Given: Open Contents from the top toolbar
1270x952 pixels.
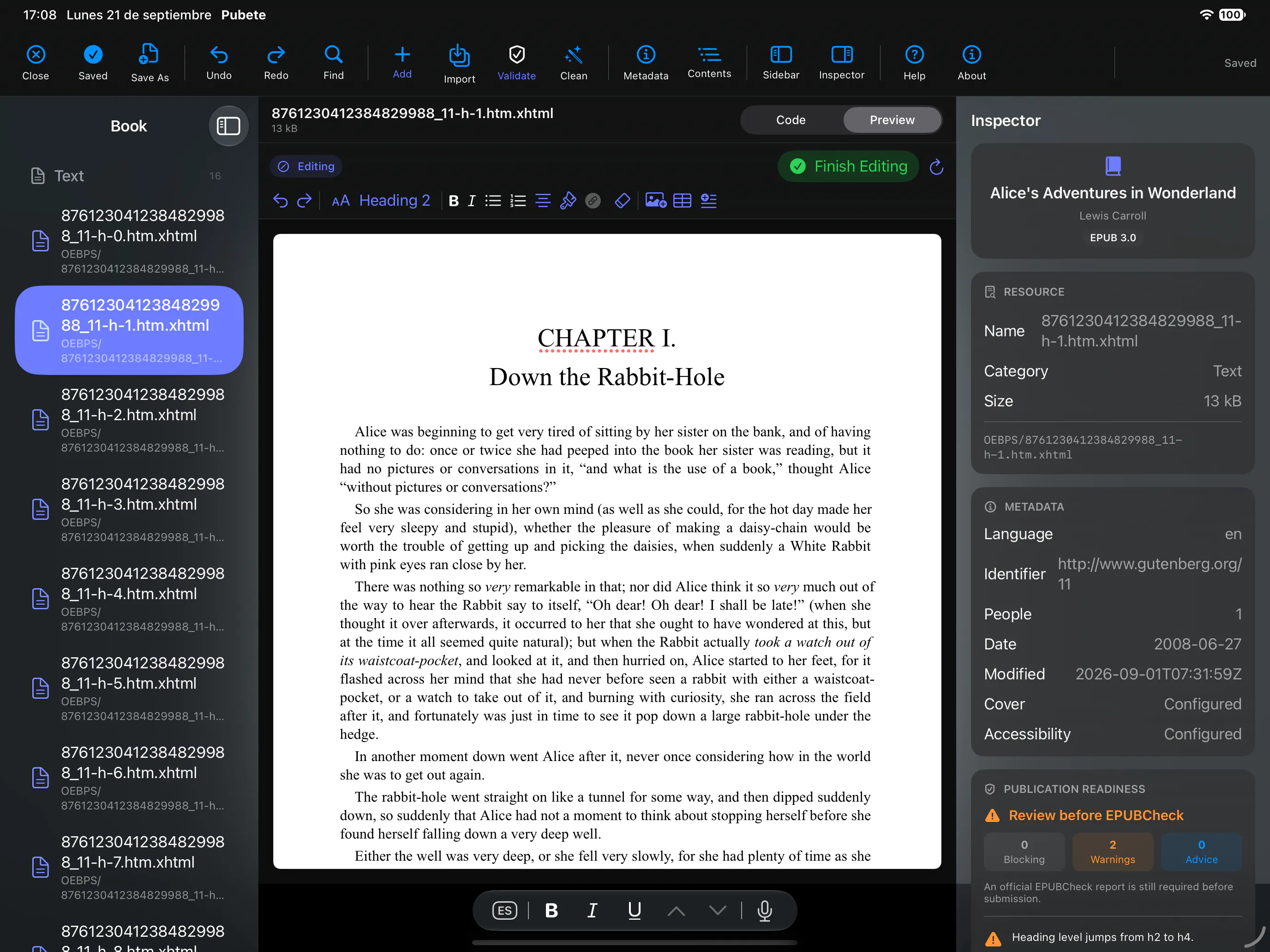Looking at the screenshot, I should (x=709, y=63).
